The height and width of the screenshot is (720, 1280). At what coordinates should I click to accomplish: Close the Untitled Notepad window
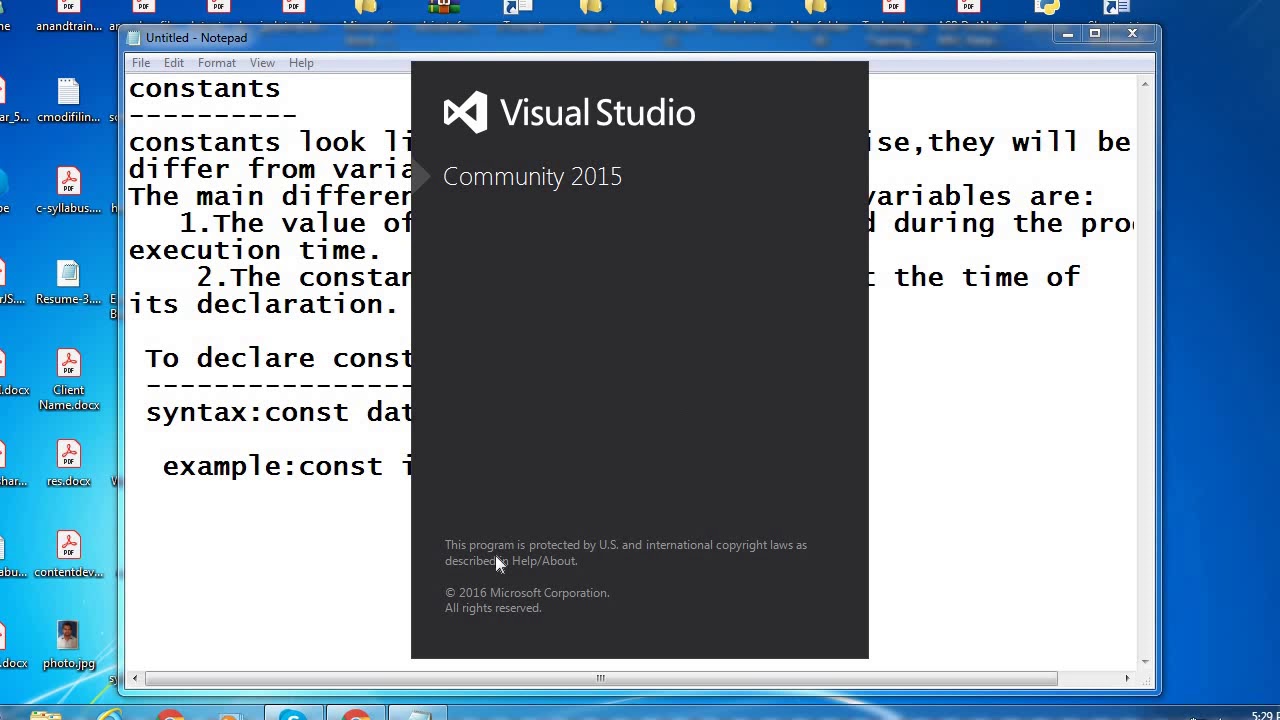[x=1132, y=34]
